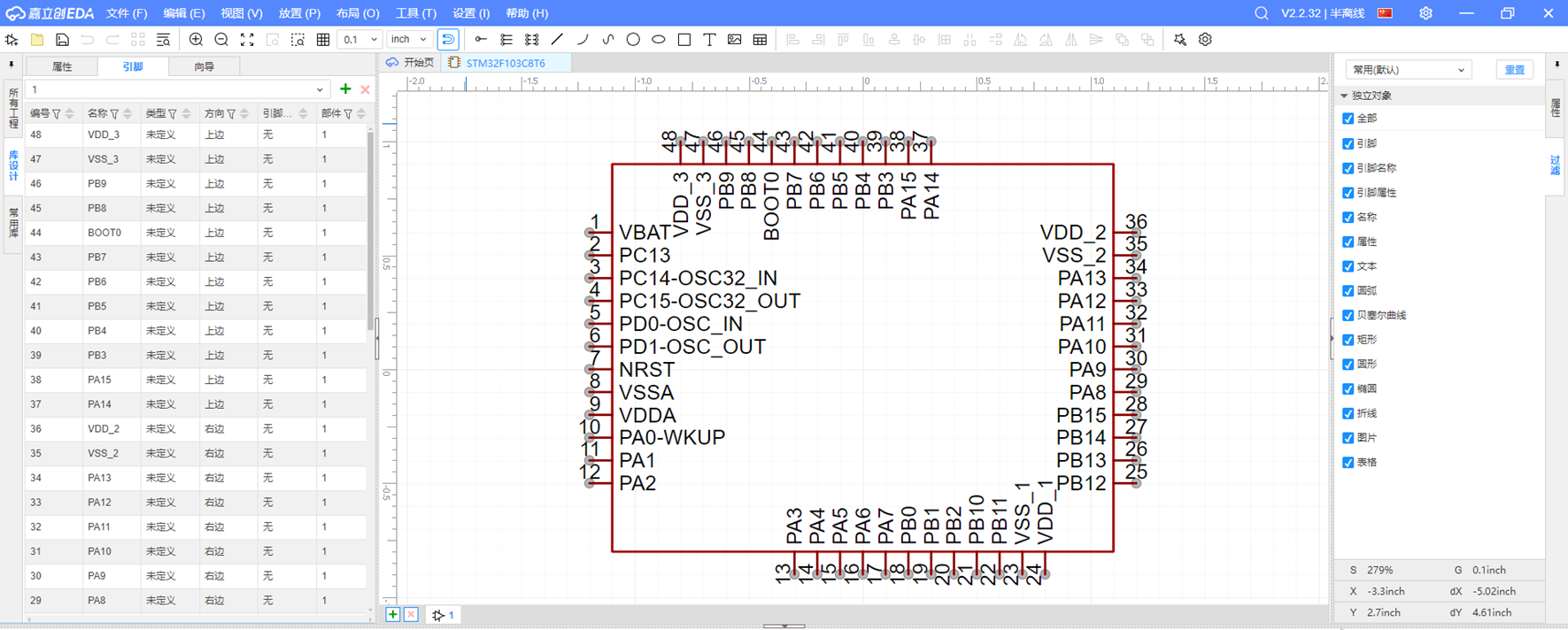1568x630 pixels.
Task: Select the straight line drawing tool
Action: pos(557,40)
